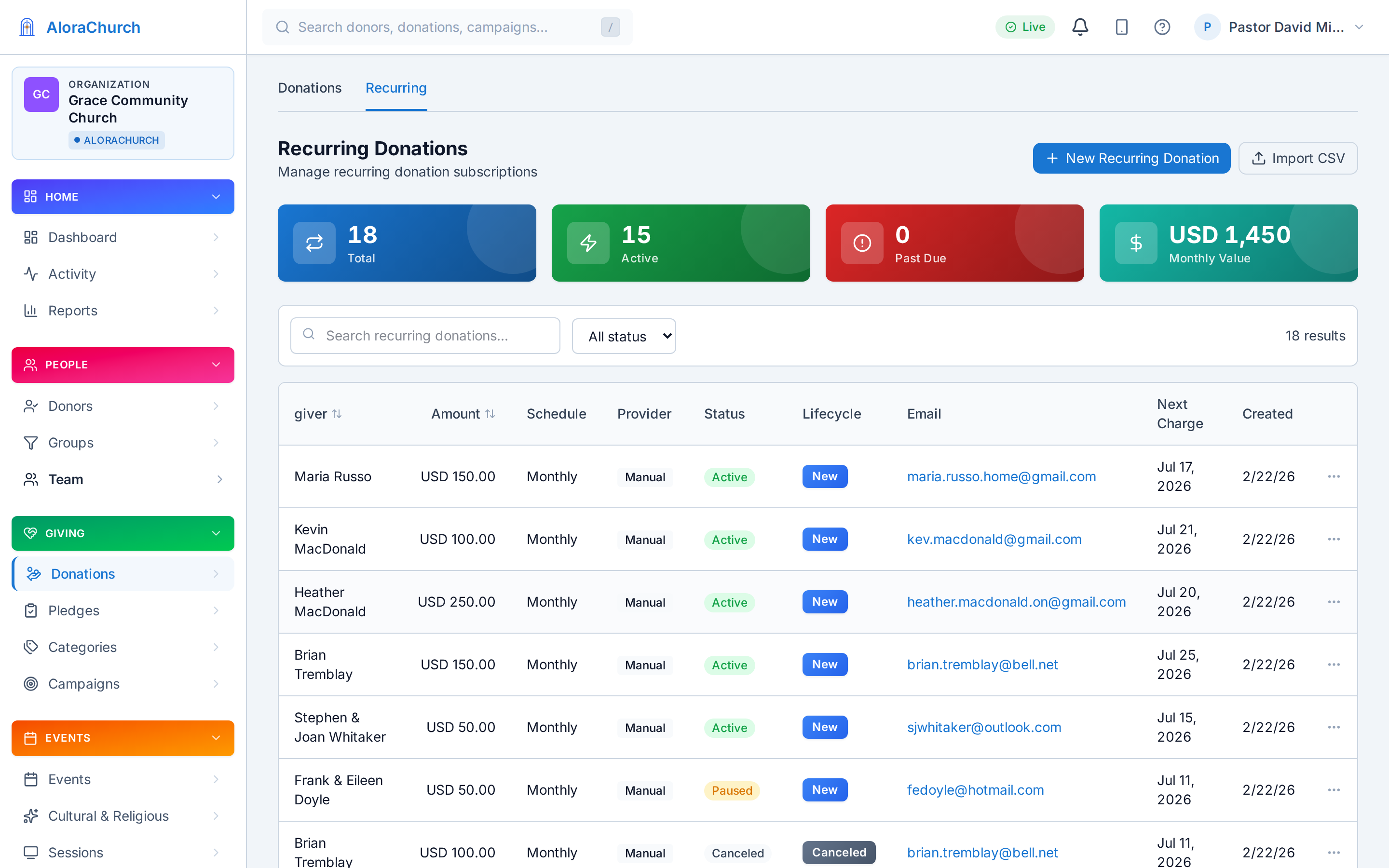Open Cultural & Religious in the sidebar
1389x868 pixels.
(x=123, y=816)
